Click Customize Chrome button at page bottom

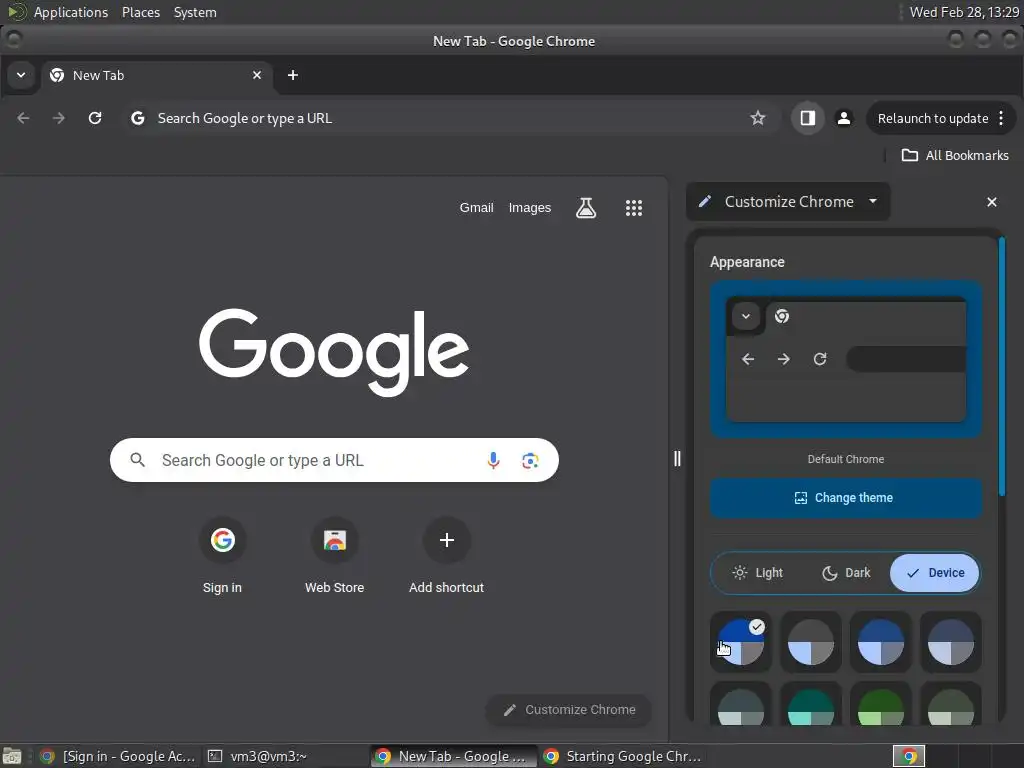coord(569,710)
